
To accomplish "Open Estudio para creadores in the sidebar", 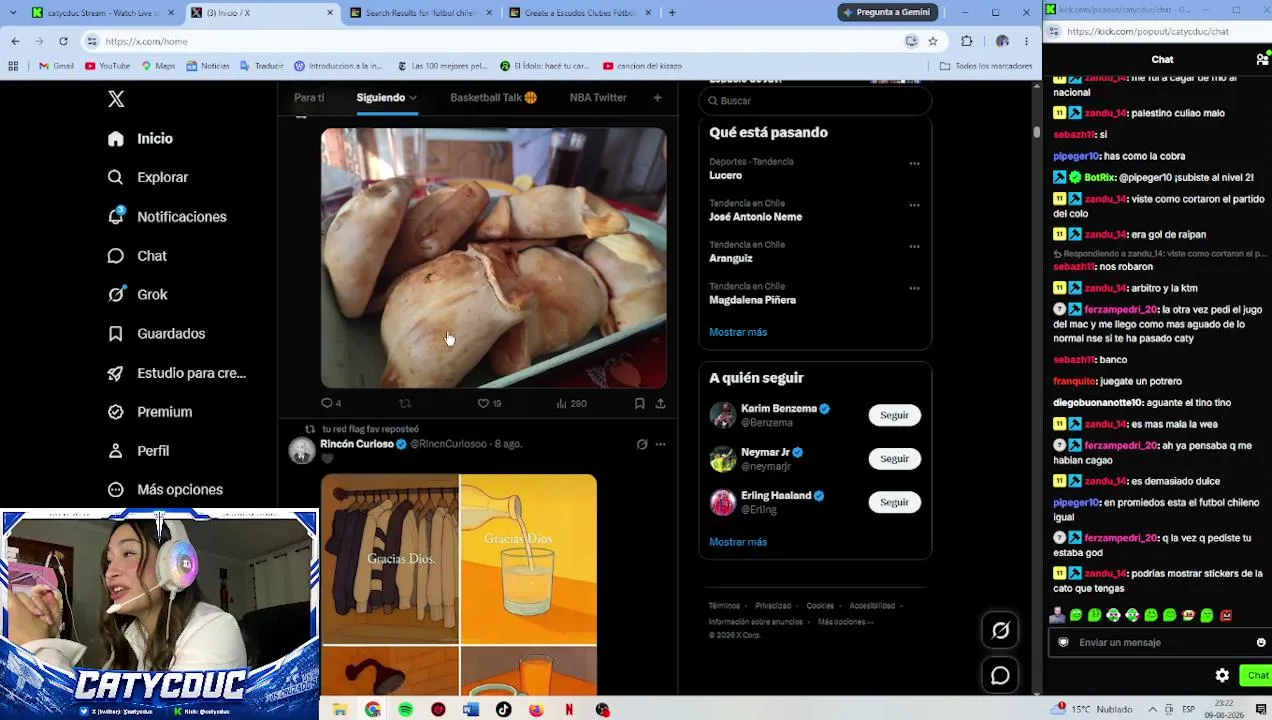I will [177, 373].
